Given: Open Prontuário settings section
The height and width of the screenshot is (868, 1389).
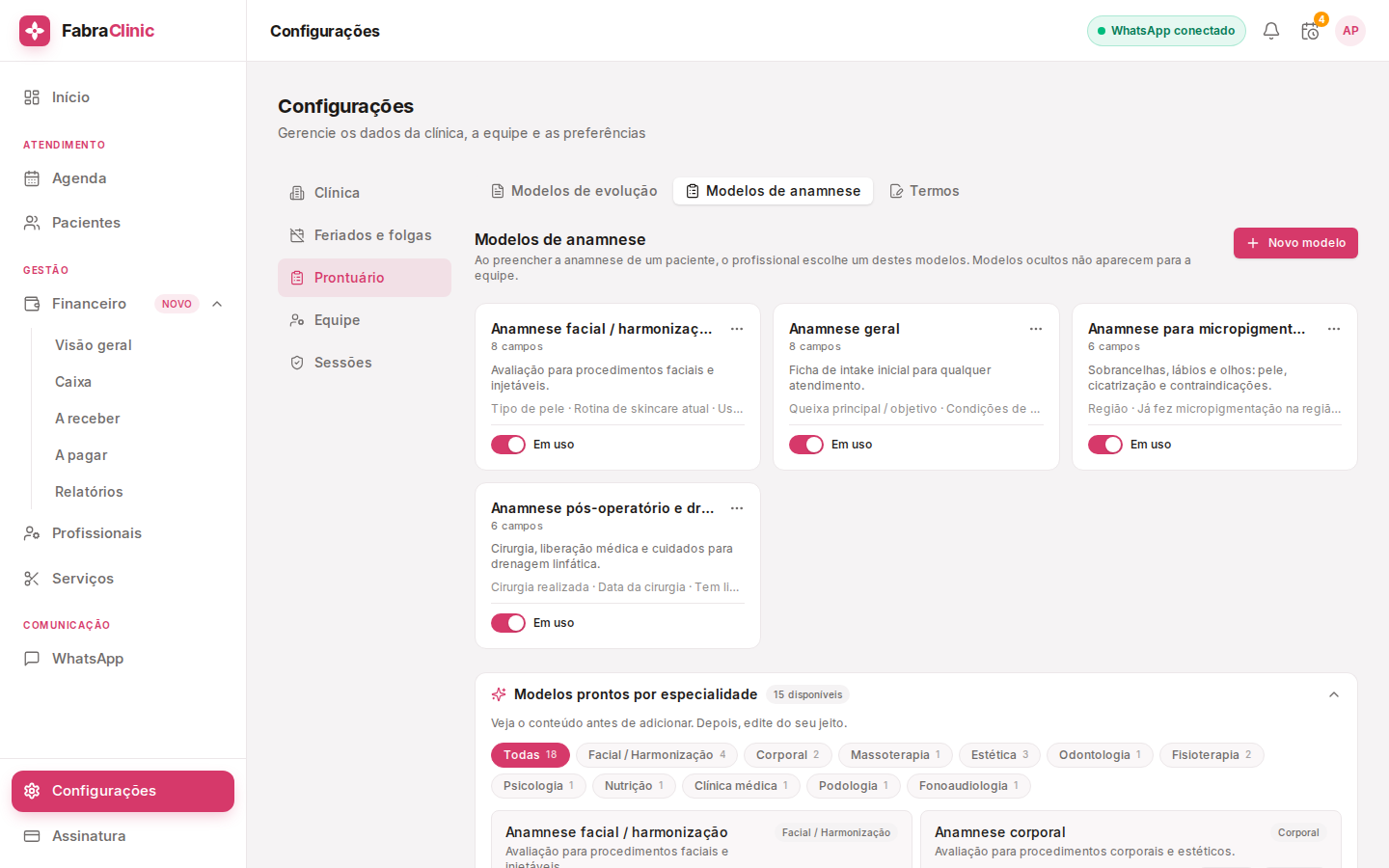Looking at the screenshot, I should pos(365,278).
